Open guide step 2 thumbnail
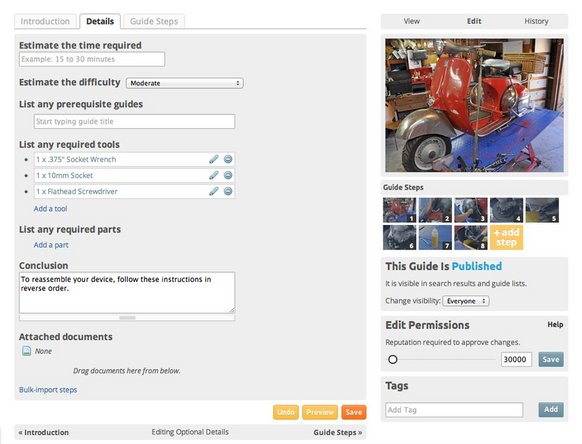The image size is (582, 444). (435, 210)
